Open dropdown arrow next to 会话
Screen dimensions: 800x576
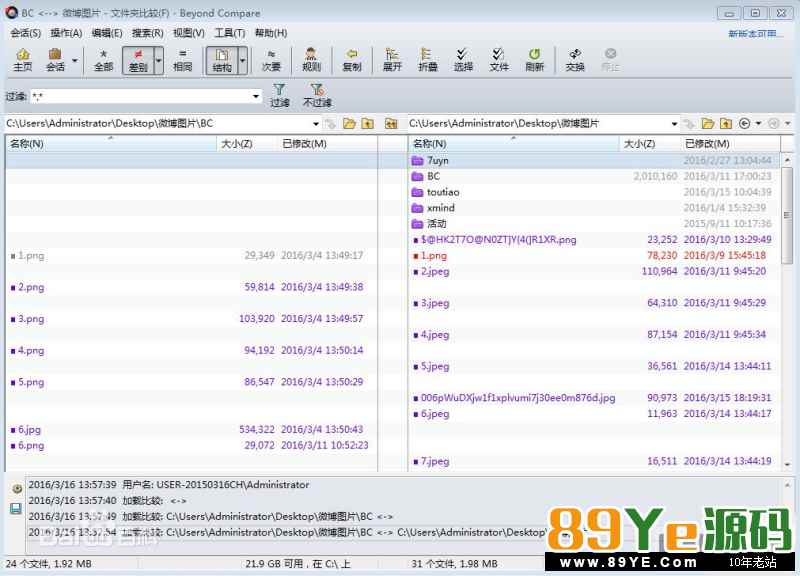pos(74,60)
